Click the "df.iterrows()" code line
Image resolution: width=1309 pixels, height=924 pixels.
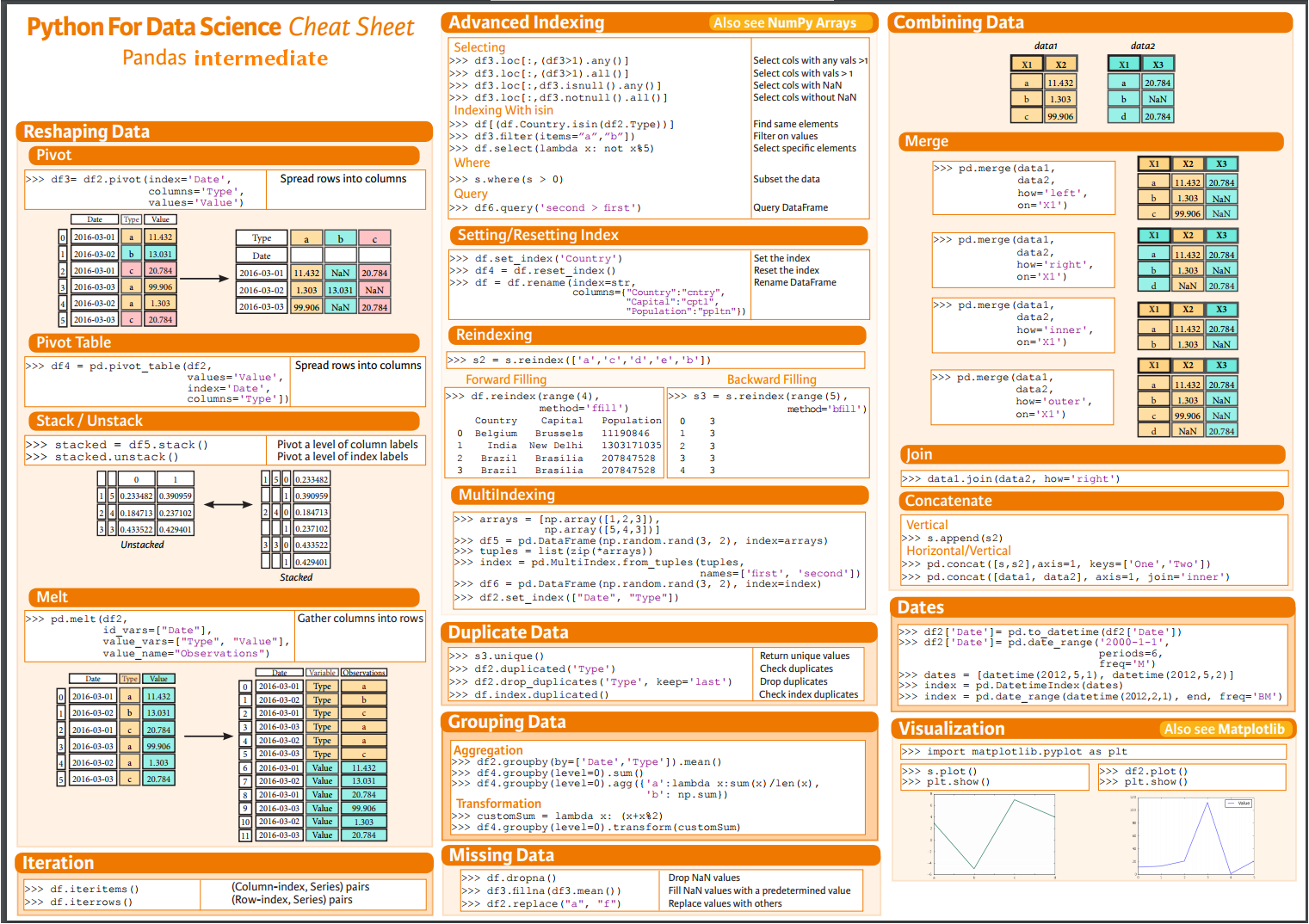point(78,902)
